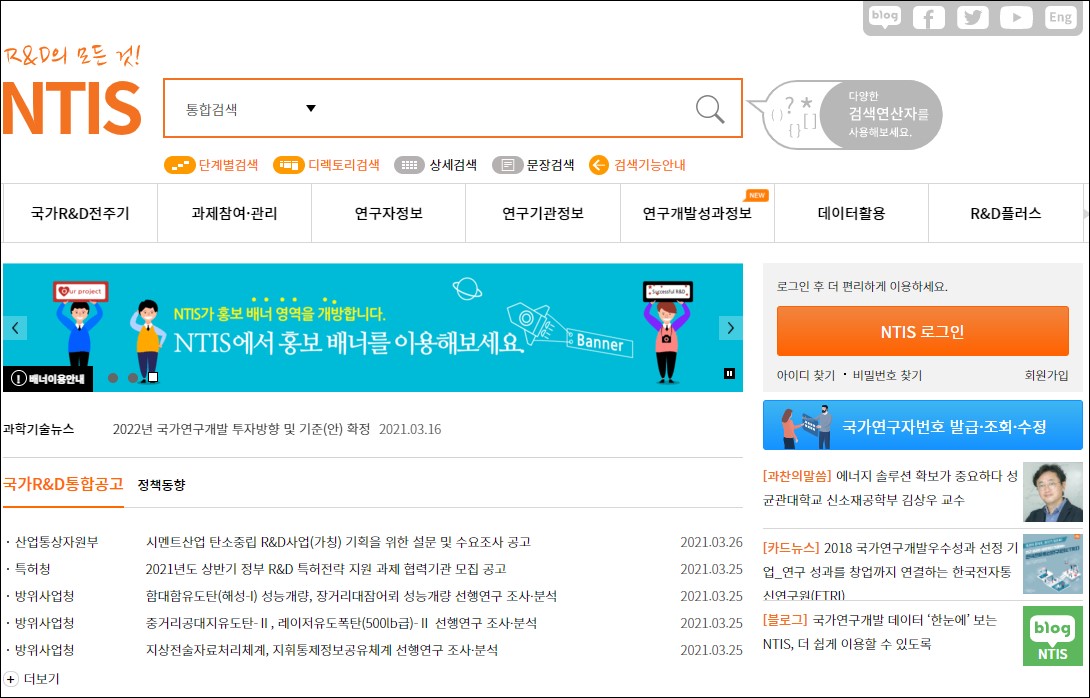This screenshot has height=698, width=1090.
Task: Show previous banner with left arrow
Action: coord(15,328)
